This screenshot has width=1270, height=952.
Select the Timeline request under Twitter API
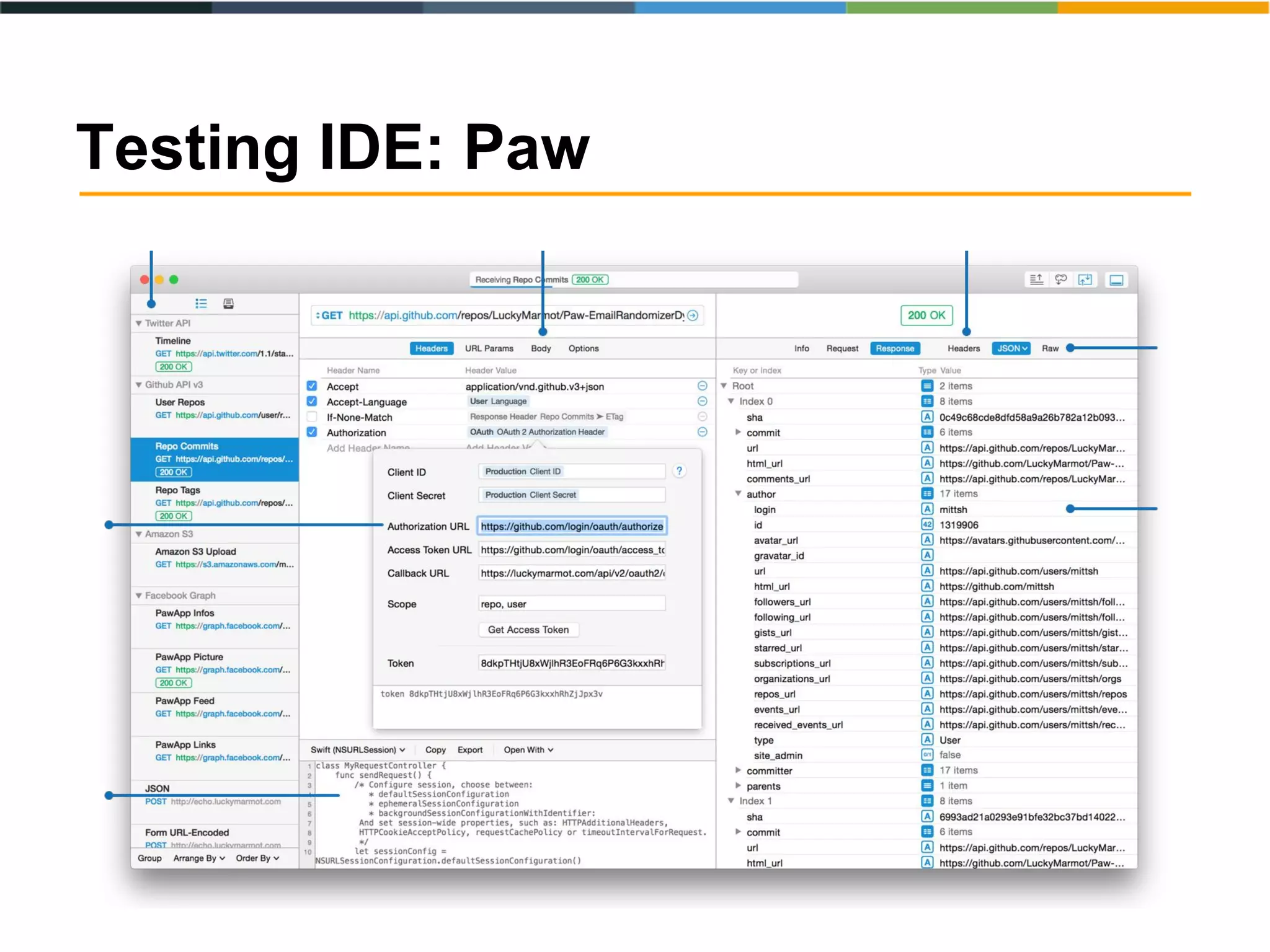(x=215, y=353)
